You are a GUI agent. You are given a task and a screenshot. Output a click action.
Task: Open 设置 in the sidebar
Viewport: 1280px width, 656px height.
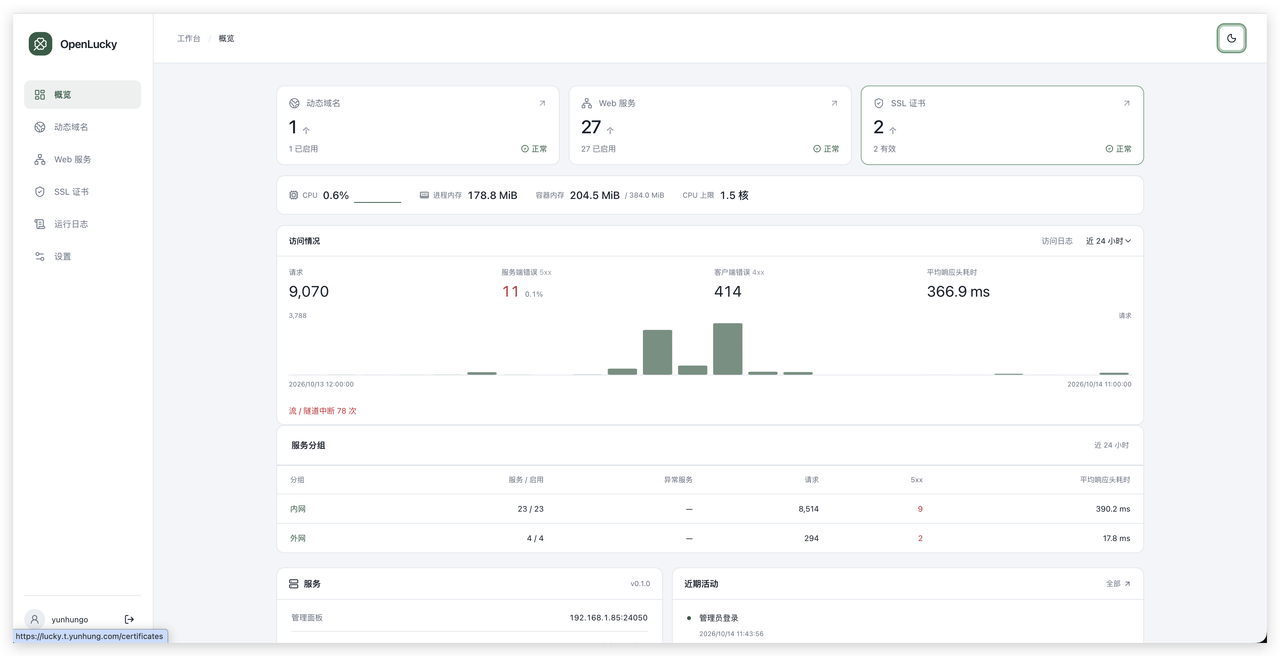pos(82,256)
